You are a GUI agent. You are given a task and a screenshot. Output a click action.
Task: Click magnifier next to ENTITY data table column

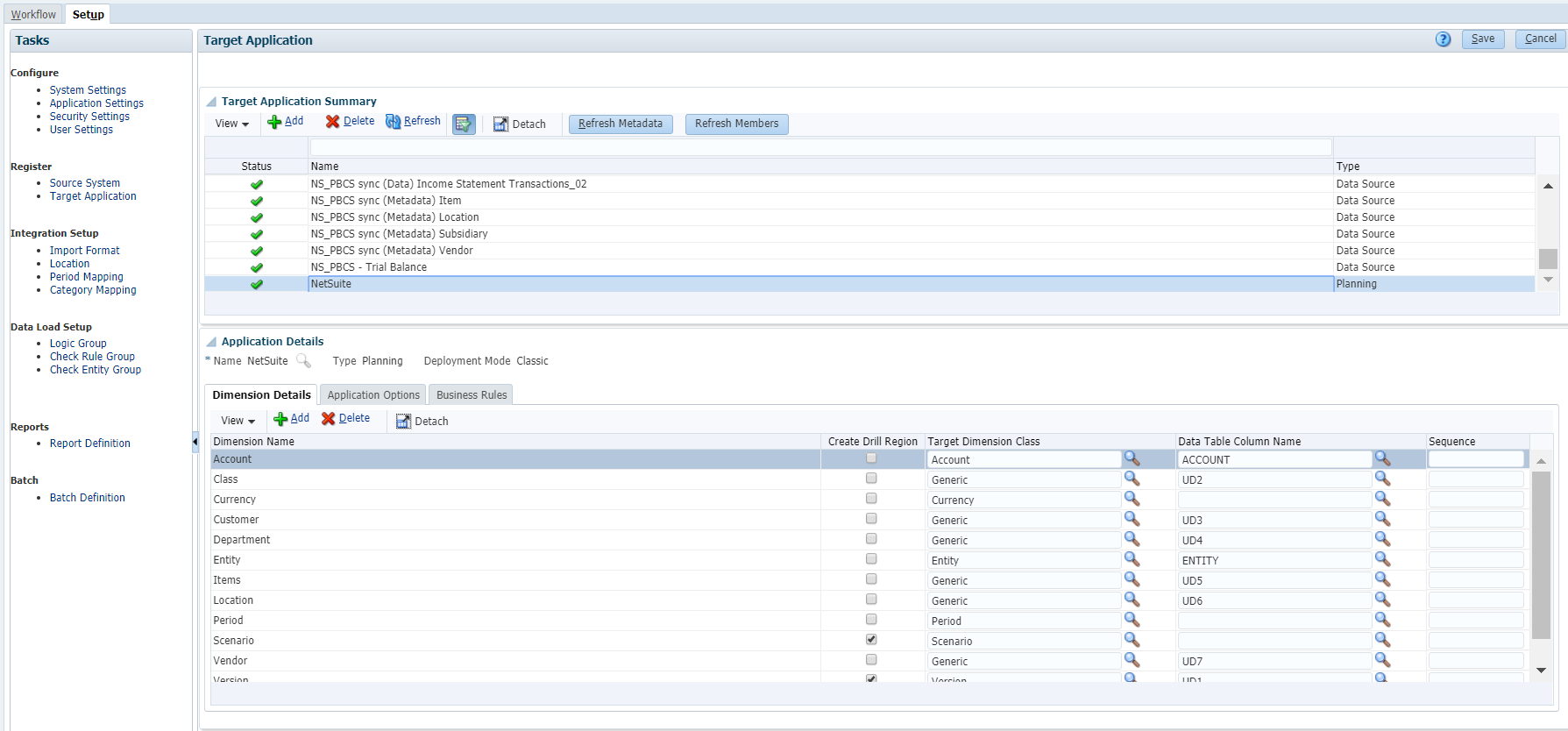coord(1382,560)
